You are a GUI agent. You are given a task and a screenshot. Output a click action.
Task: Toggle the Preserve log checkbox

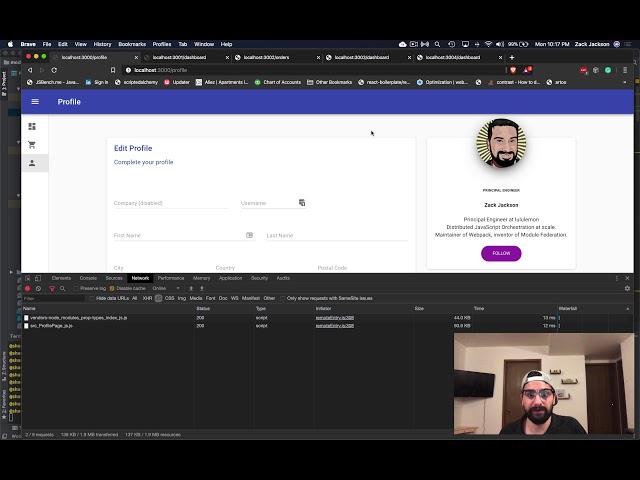(x=76, y=288)
